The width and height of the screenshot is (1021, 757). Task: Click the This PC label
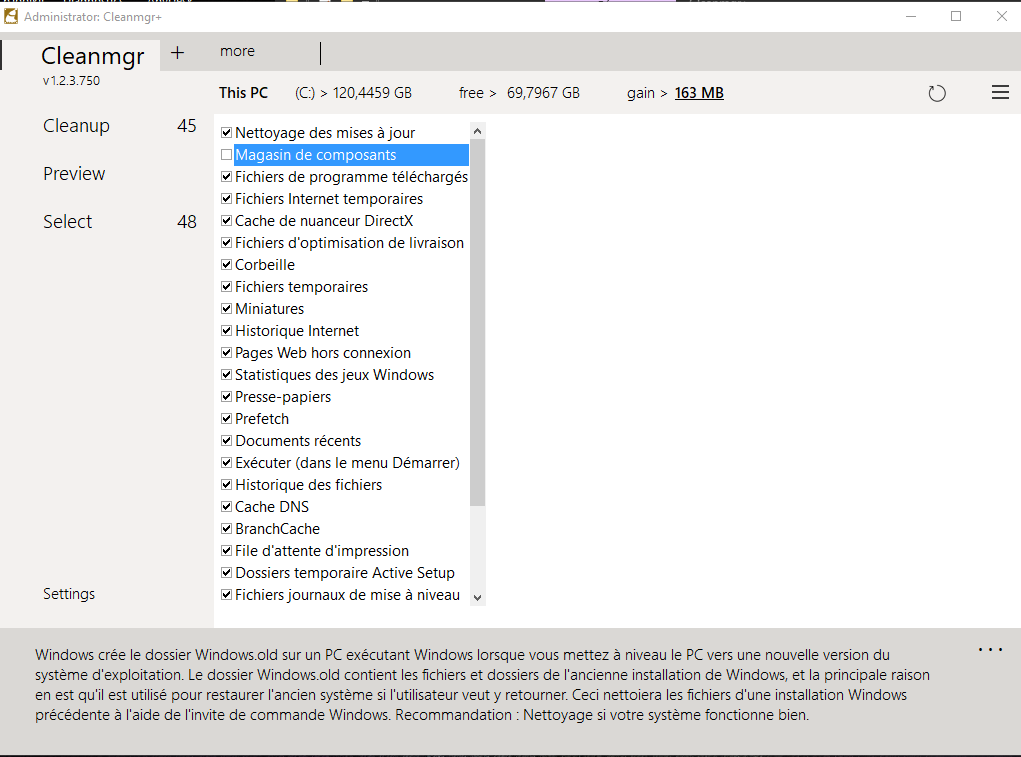(244, 93)
